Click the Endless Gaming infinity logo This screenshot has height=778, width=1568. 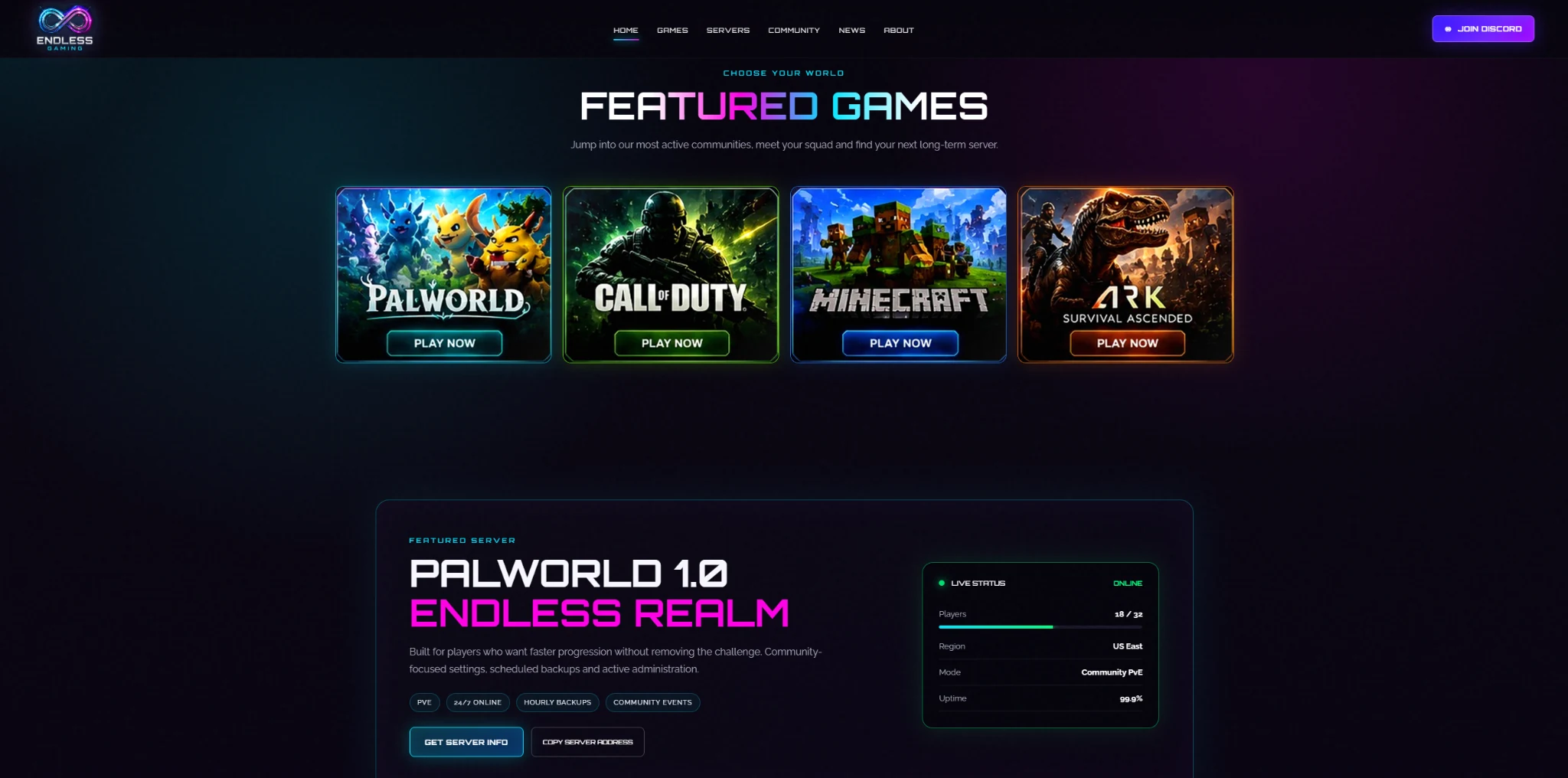(65, 28)
